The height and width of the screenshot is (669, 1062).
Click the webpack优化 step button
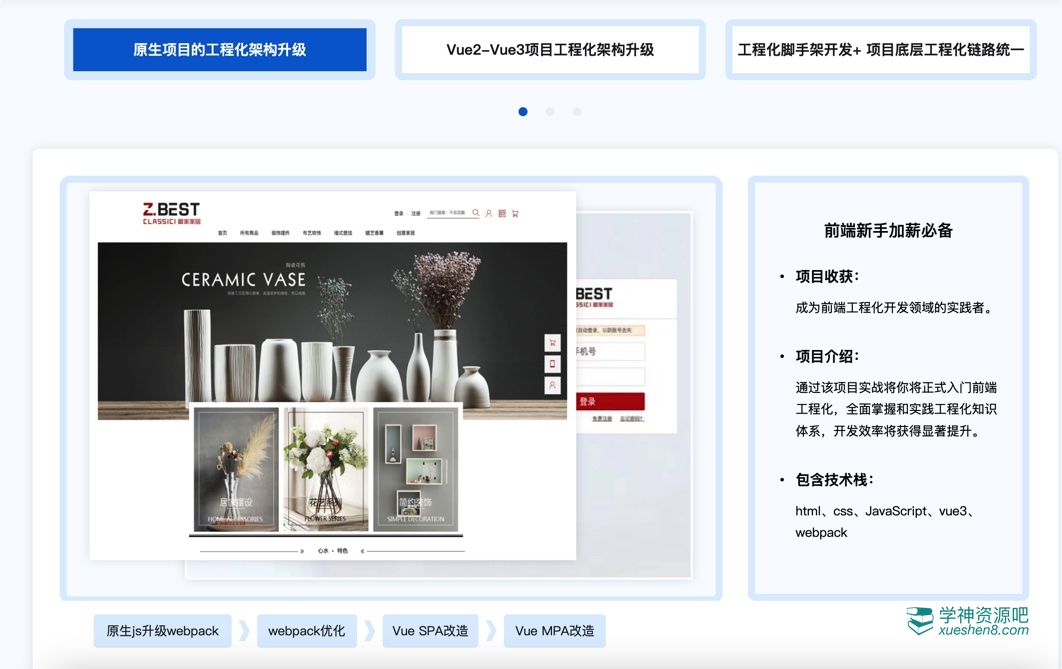[x=306, y=631]
